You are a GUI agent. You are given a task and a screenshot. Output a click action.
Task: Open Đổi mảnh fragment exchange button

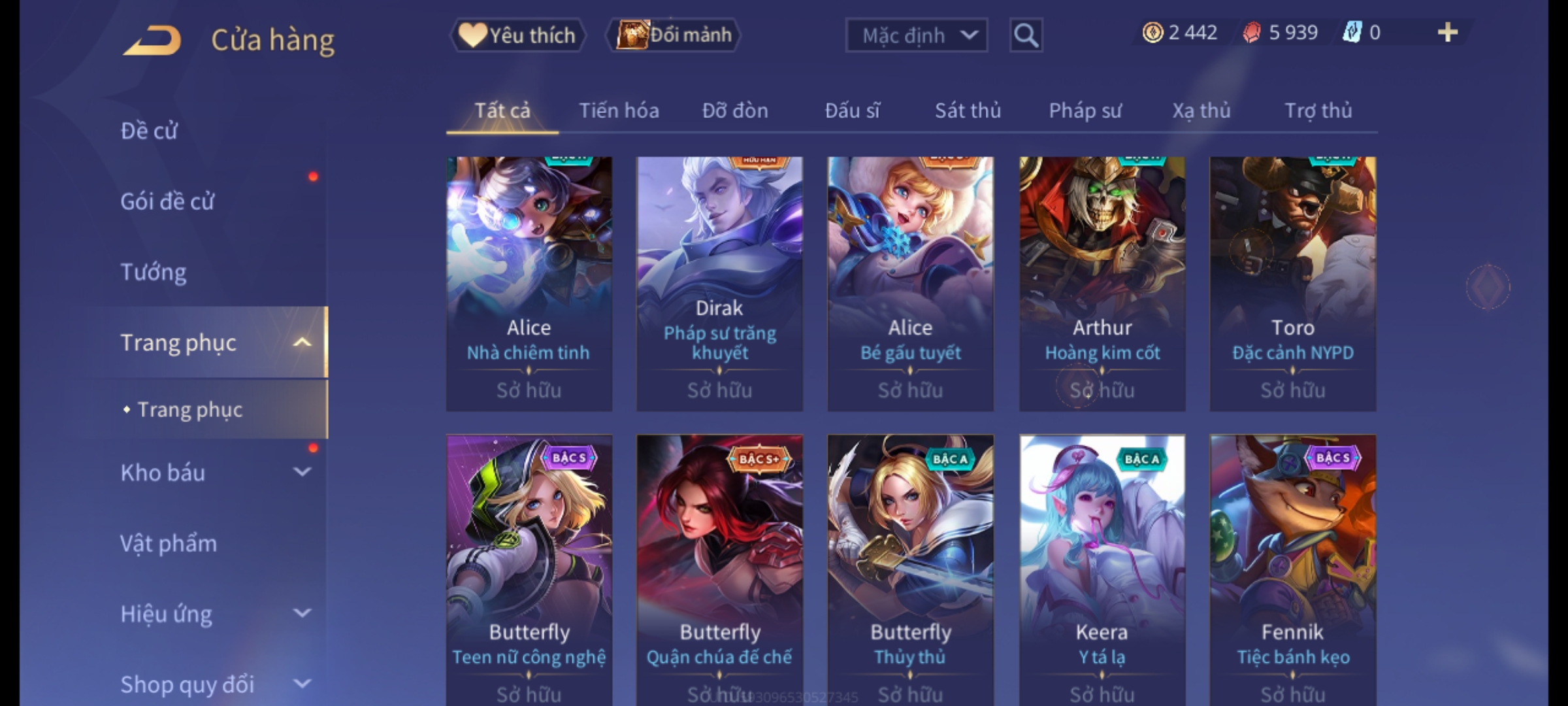(674, 35)
